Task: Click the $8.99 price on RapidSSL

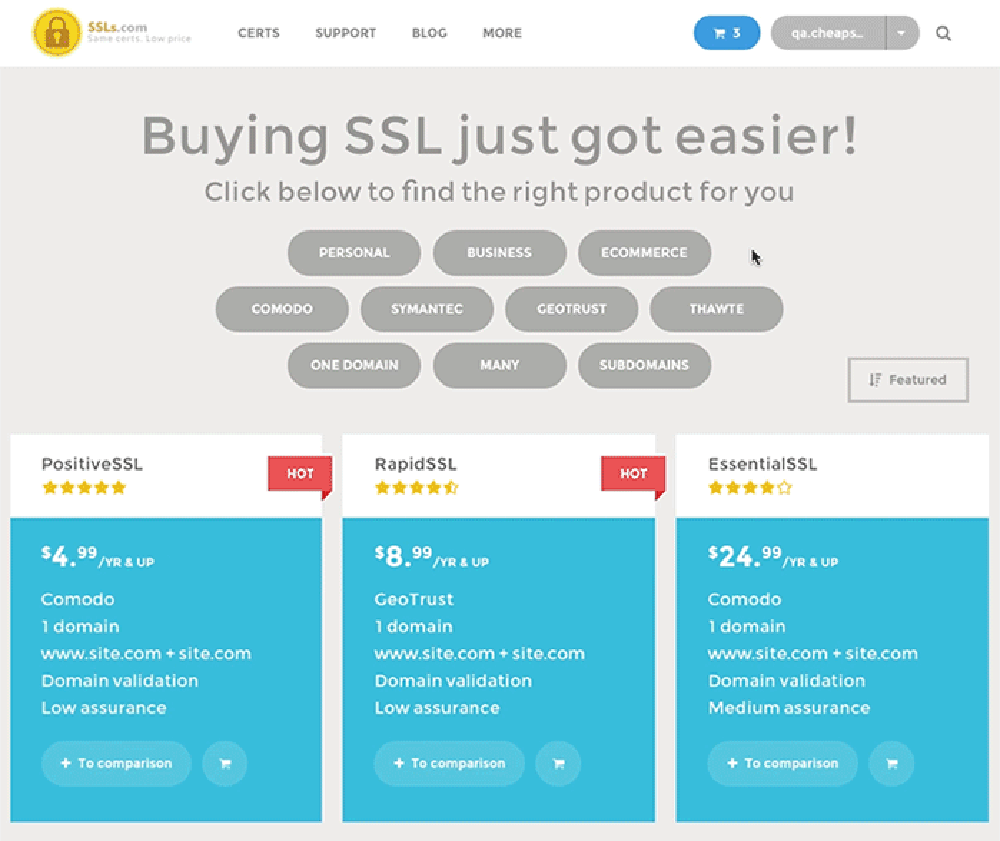Action: click(432, 557)
